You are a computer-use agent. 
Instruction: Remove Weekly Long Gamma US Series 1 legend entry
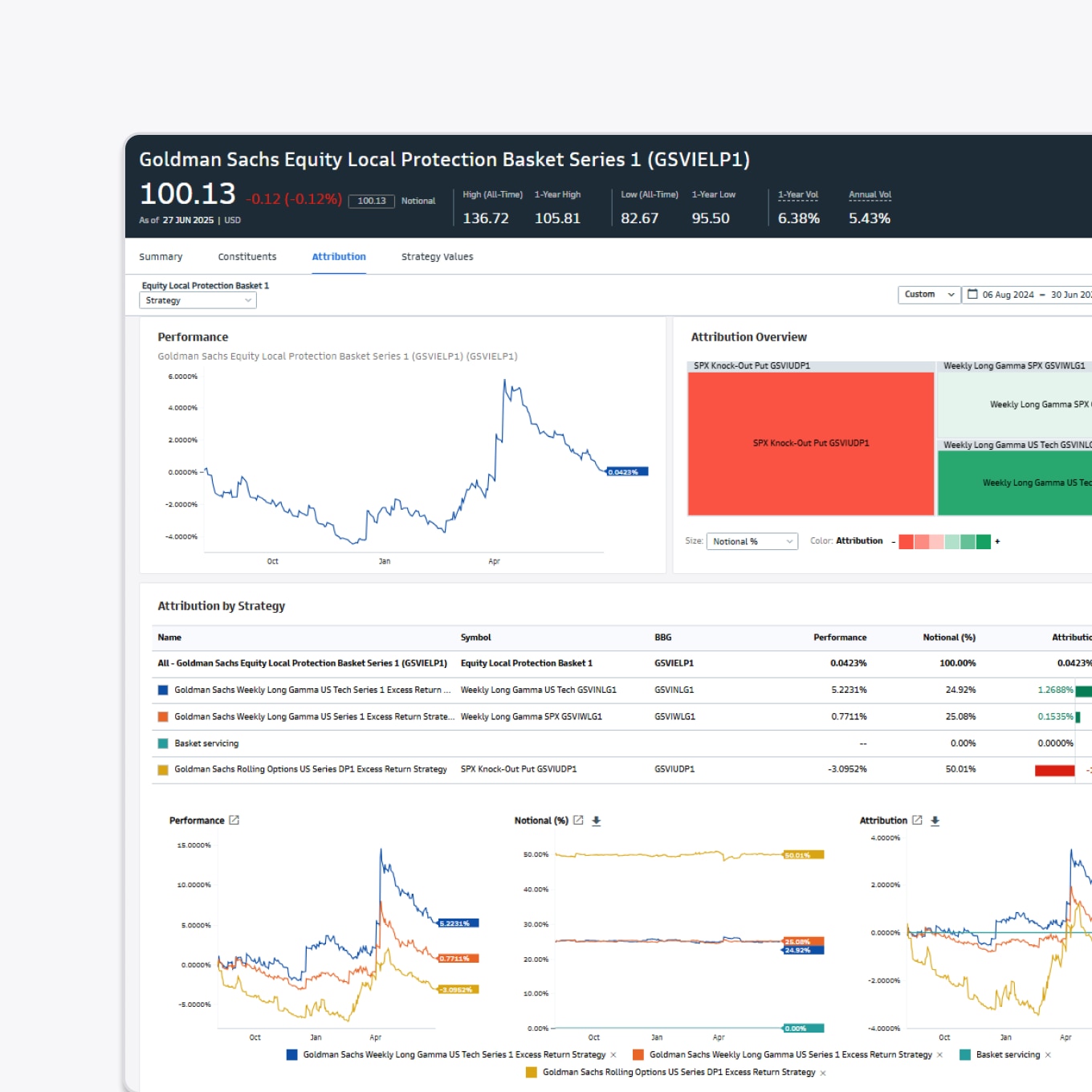click(940, 1055)
